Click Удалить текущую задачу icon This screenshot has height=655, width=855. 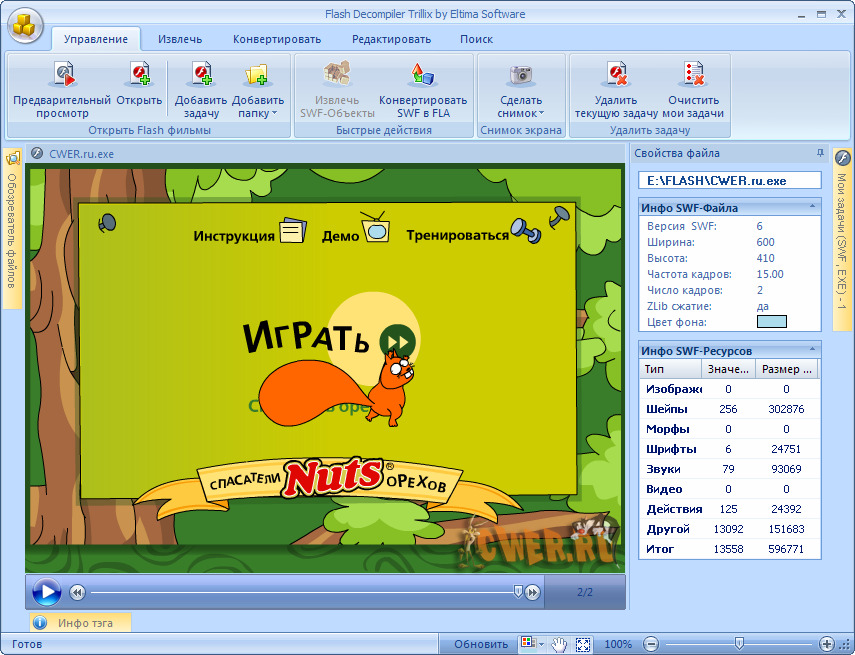click(615, 75)
